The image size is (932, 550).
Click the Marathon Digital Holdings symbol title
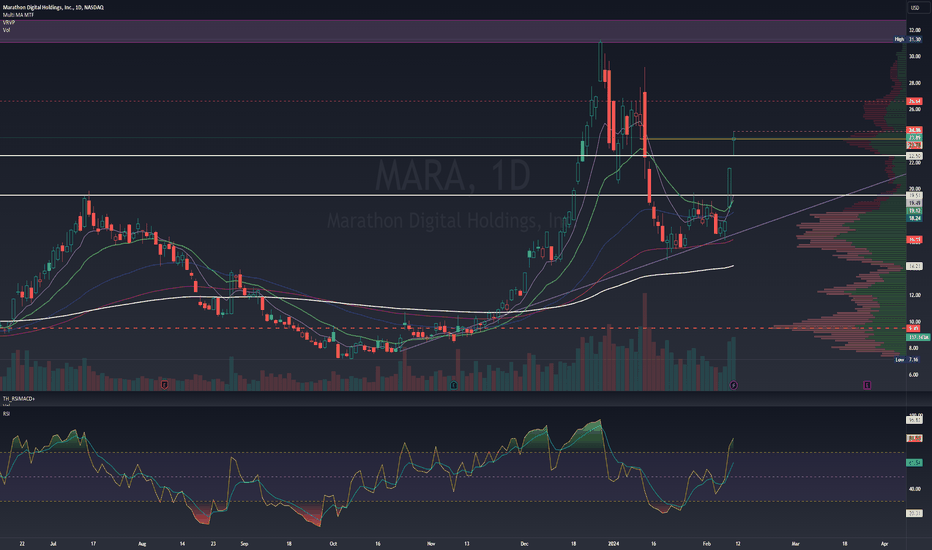pyautogui.click(x=53, y=7)
